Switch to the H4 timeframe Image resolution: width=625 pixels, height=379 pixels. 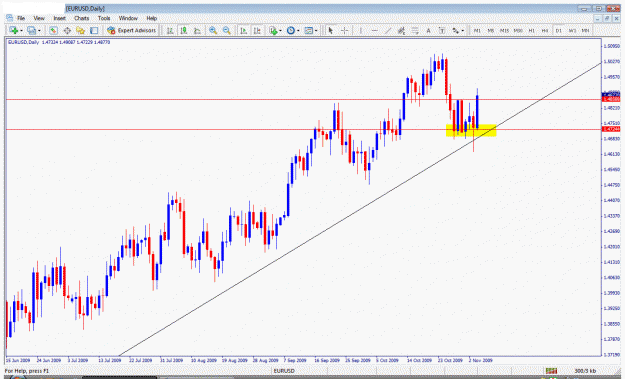pos(545,30)
